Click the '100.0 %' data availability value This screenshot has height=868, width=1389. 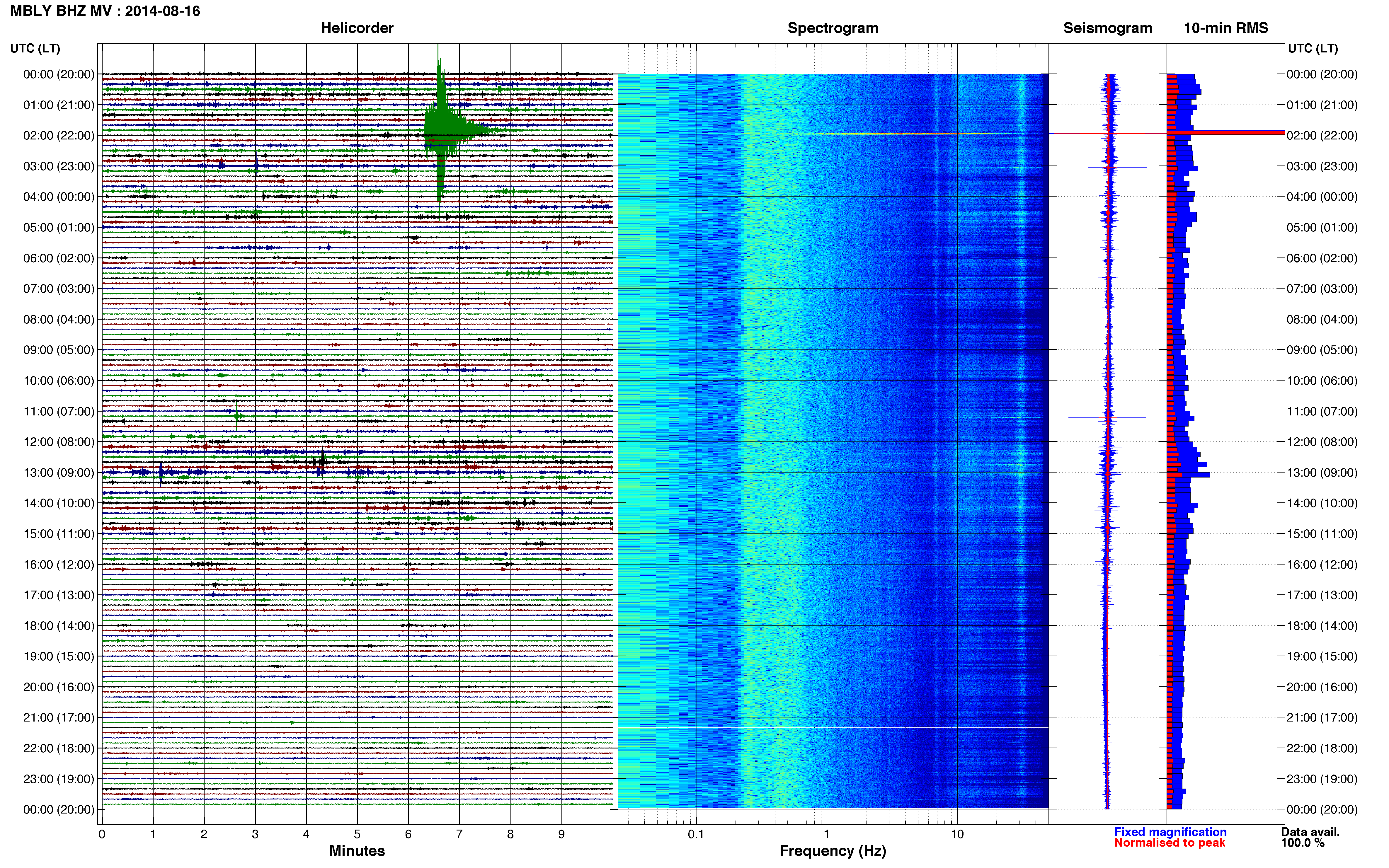pyautogui.click(x=1303, y=843)
